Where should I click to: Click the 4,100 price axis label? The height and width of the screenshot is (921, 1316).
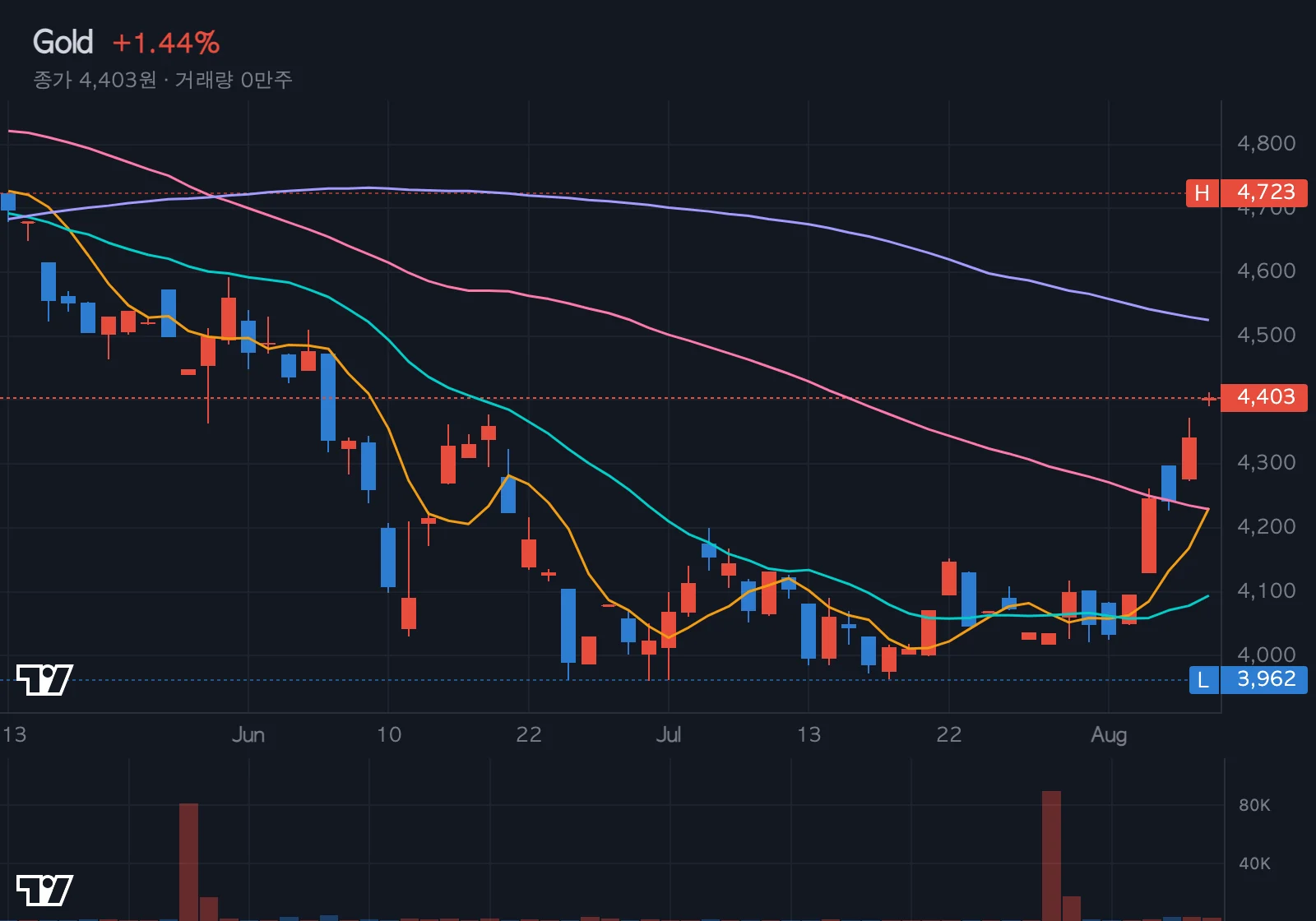coord(1266,591)
